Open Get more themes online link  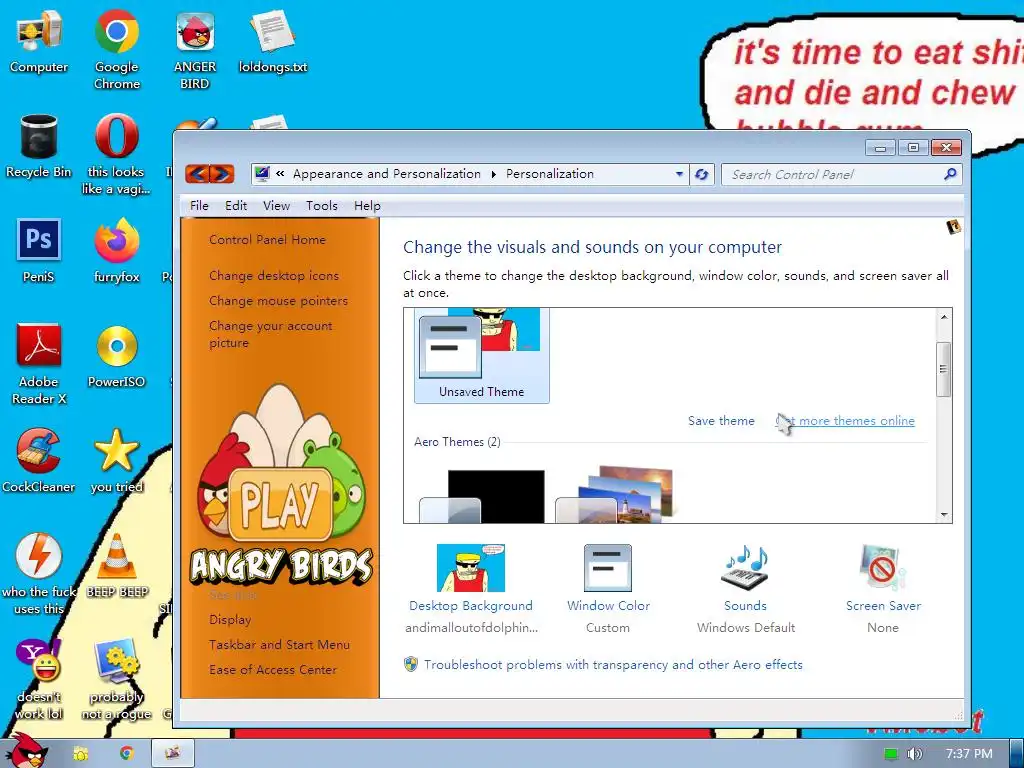844,421
